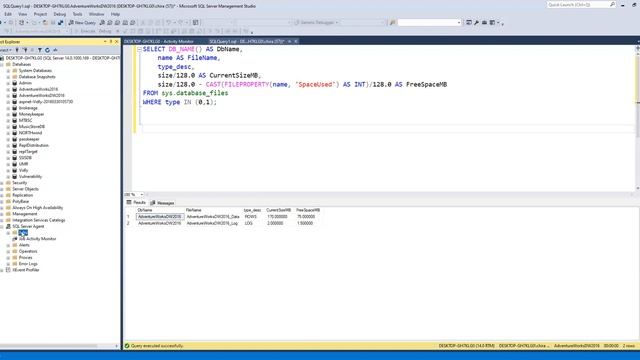Click the DbName cell in result row 1
Screen dimensions: 640x360
pos(160,217)
